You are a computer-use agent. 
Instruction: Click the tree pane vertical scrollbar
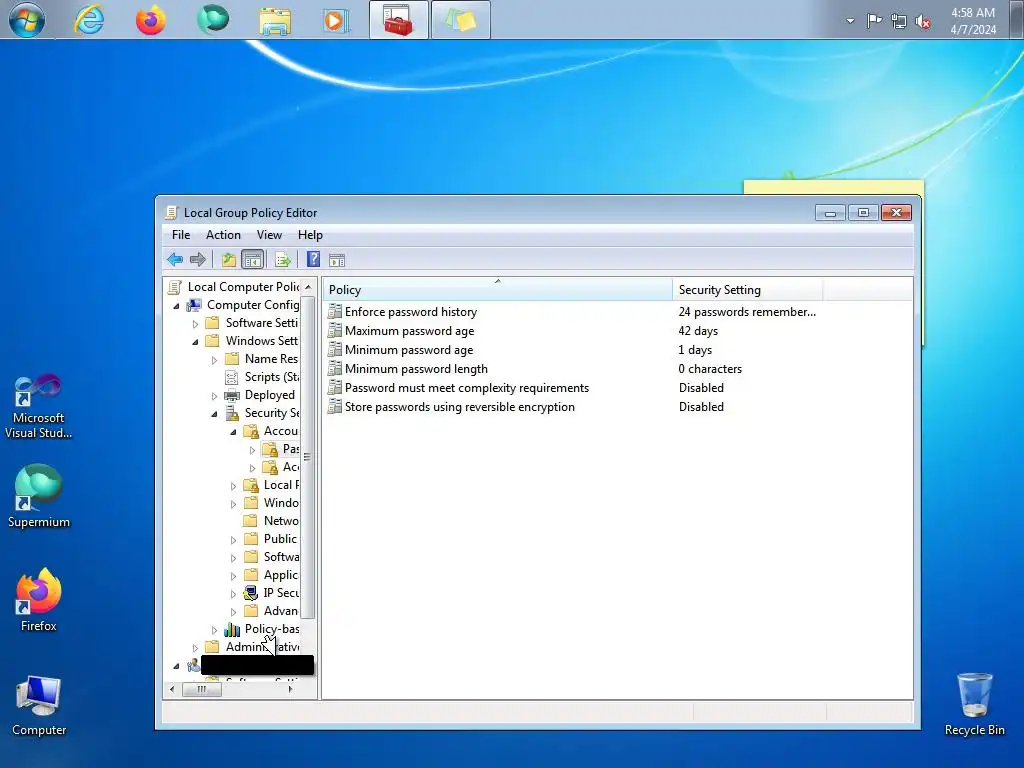(308, 457)
